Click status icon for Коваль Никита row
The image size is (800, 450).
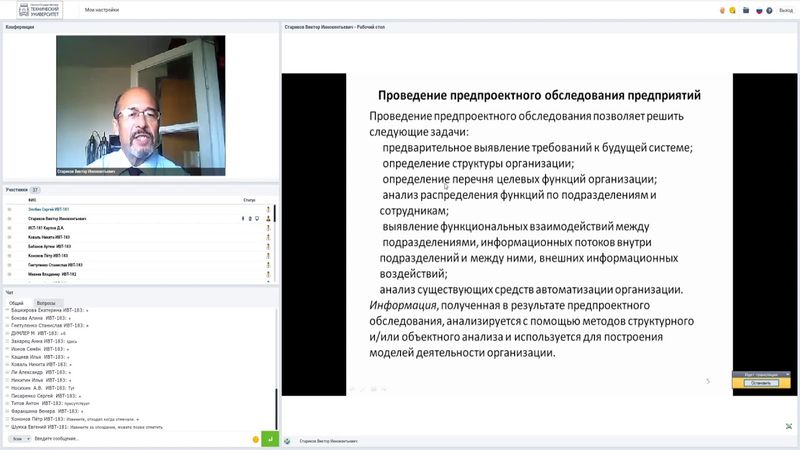tap(268, 237)
